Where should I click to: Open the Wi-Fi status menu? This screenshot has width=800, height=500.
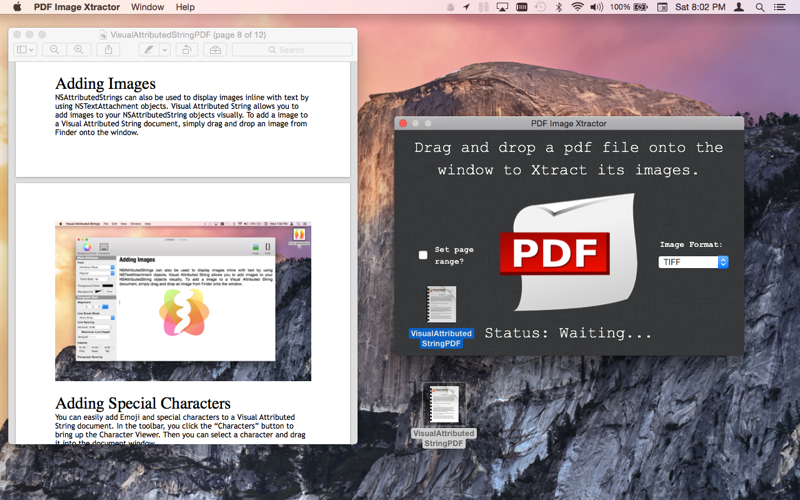(577, 7)
